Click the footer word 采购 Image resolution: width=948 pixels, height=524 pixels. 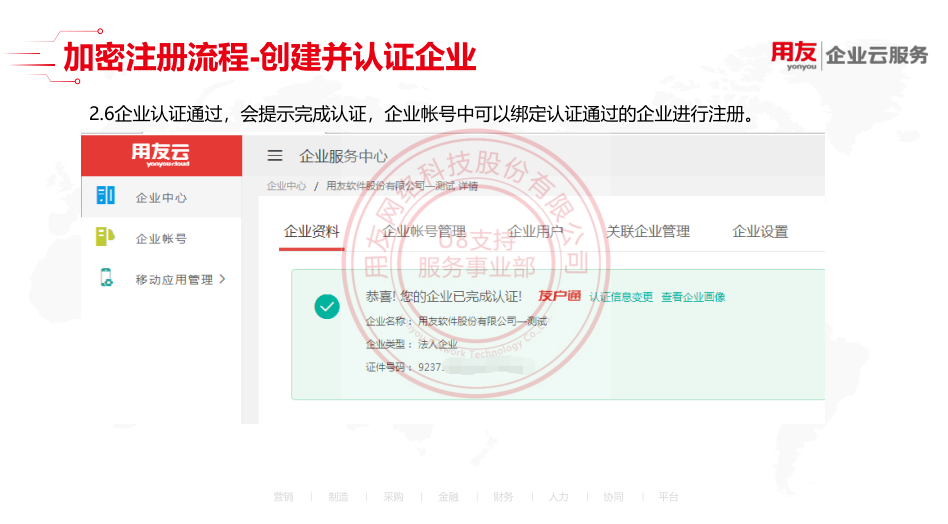pos(394,497)
